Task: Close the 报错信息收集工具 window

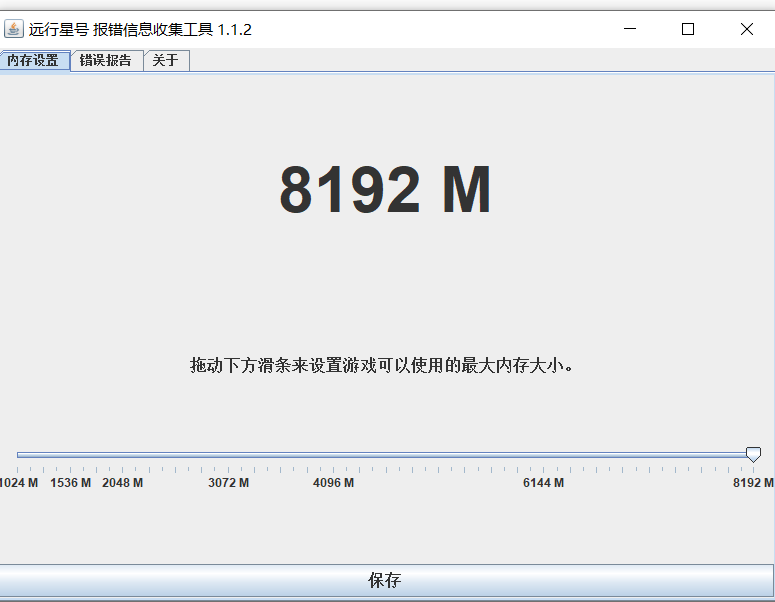Action: tap(746, 29)
